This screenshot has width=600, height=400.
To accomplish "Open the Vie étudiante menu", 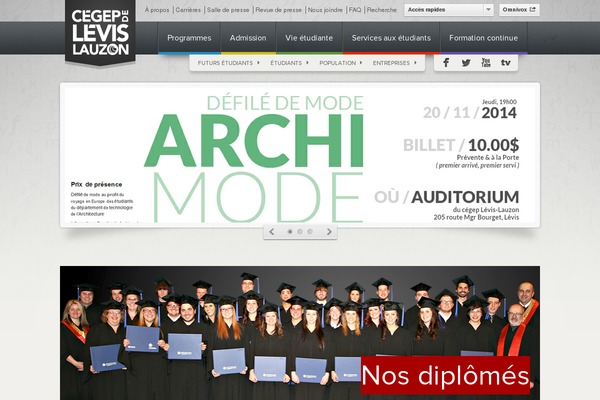I will (309, 38).
